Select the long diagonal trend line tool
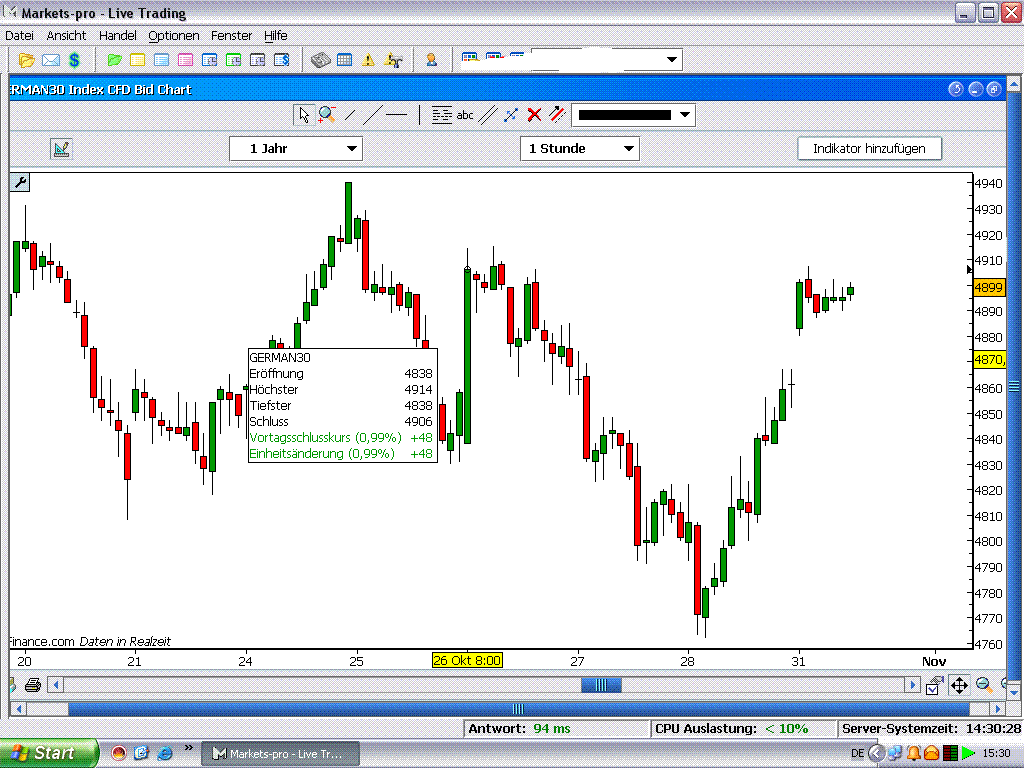1024x768 pixels. coord(372,116)
